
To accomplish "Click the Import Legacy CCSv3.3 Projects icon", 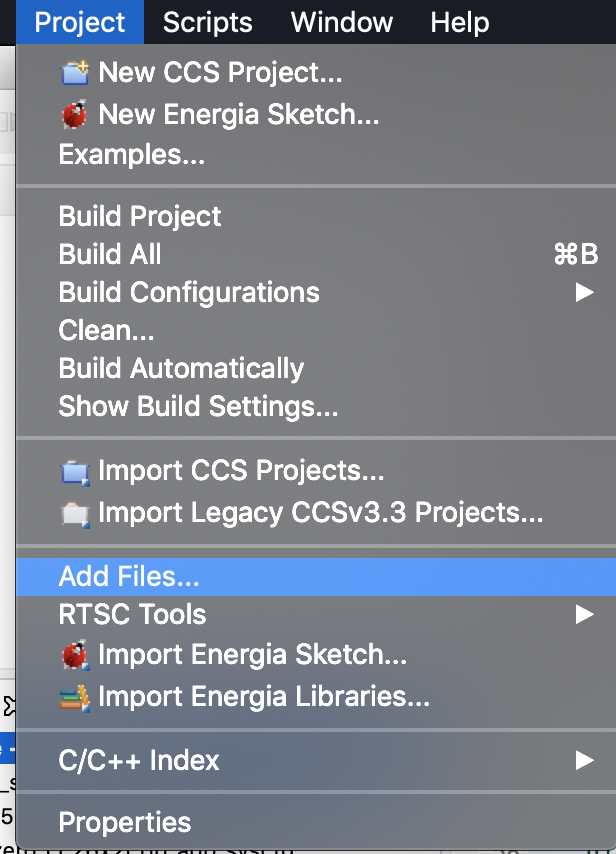I will coord(75,510).
